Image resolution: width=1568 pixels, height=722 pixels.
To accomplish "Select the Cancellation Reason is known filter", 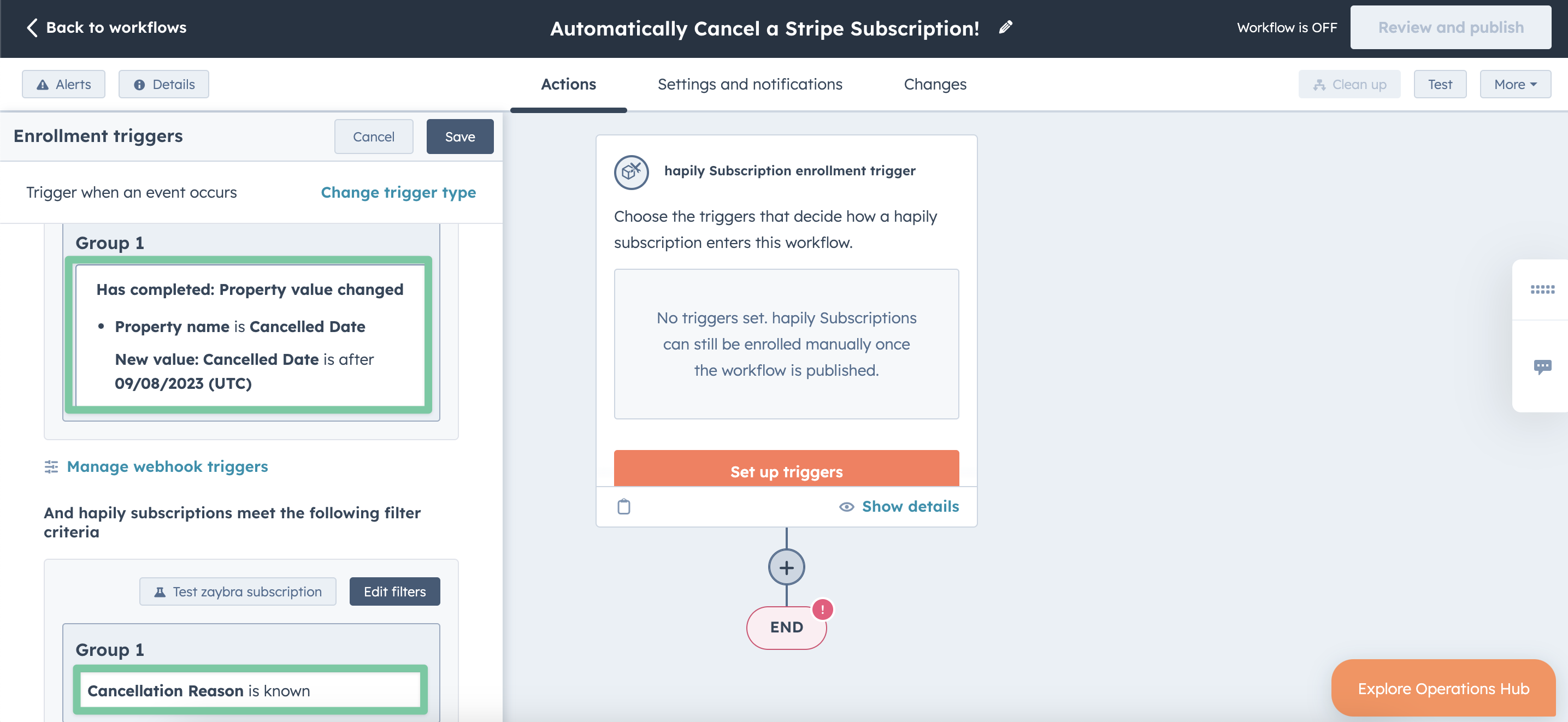I will tap(250, 690).
